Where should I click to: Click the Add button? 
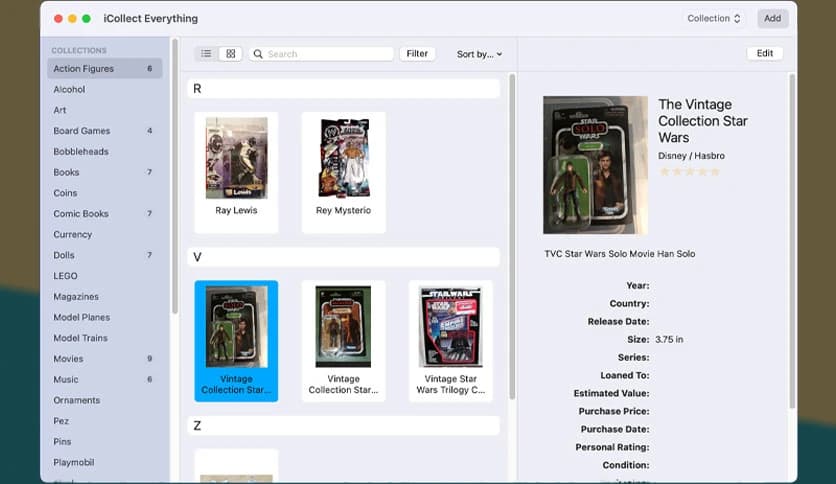pos(773,19)
